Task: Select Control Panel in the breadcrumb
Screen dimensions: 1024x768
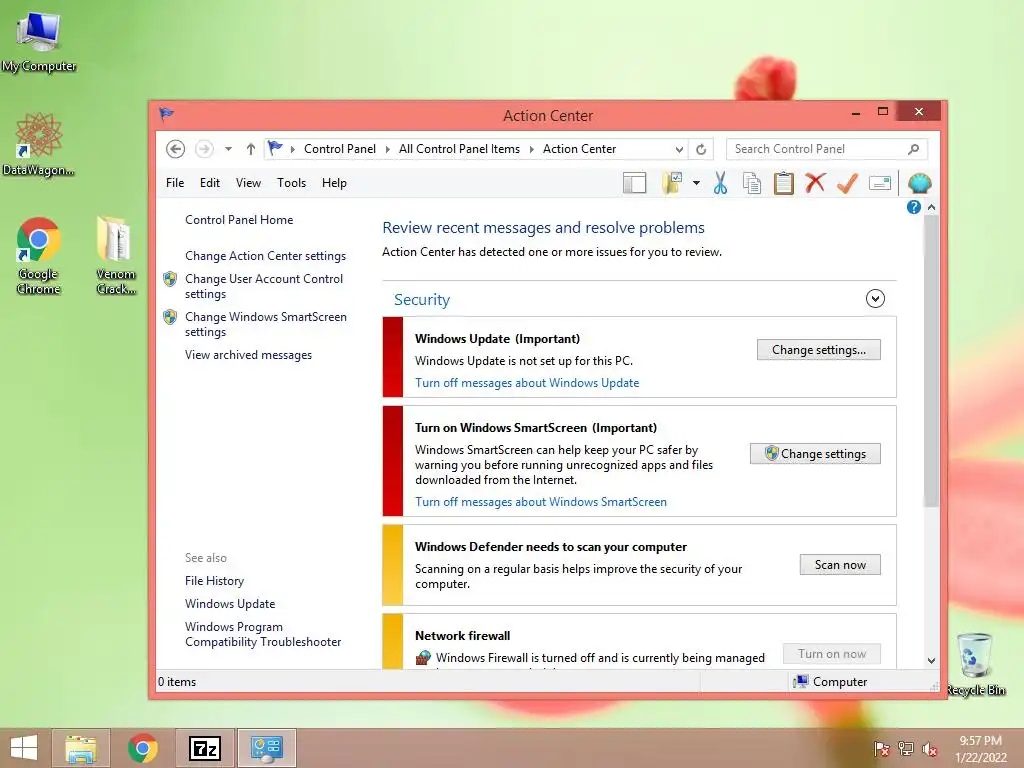Action: pos(340,149)
